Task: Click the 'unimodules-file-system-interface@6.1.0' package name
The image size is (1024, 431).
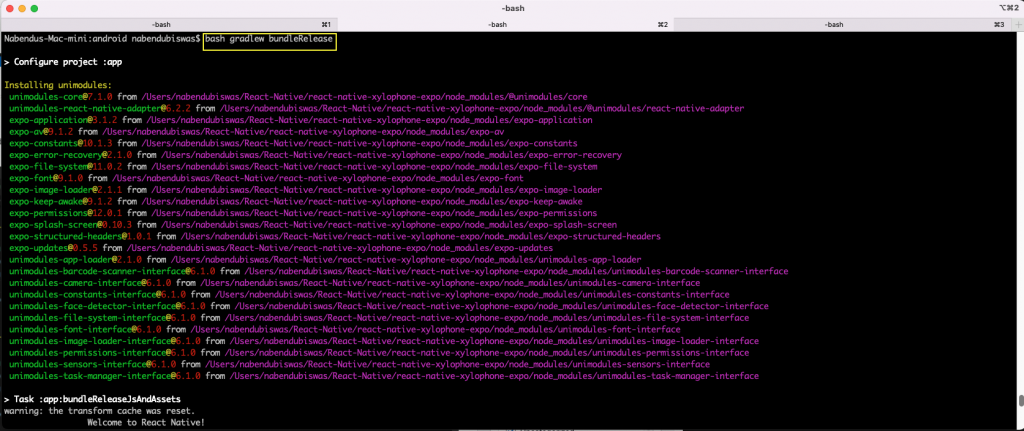Action: [x=103, y=317]
